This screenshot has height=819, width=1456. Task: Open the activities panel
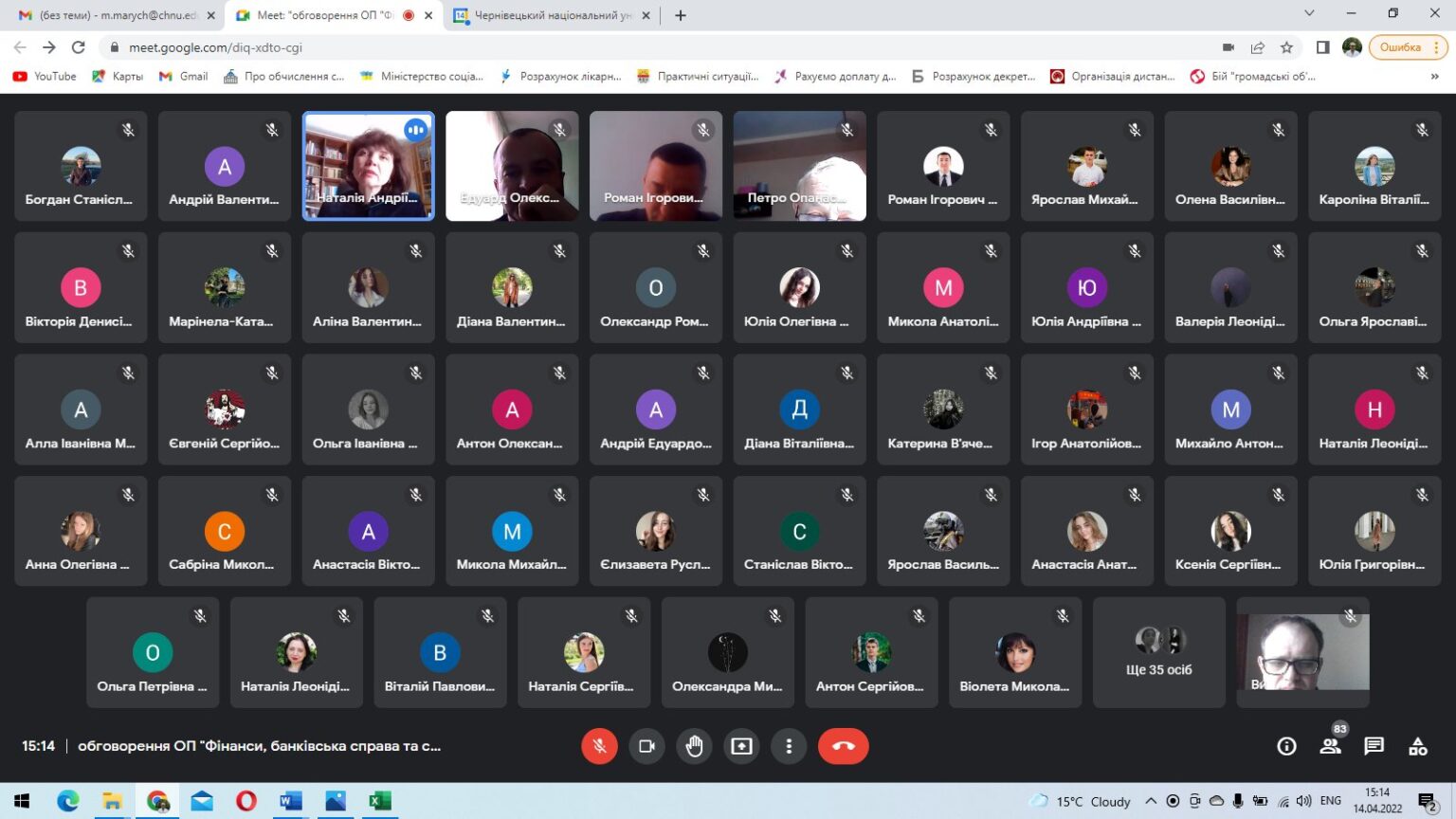pos(1418,746)
